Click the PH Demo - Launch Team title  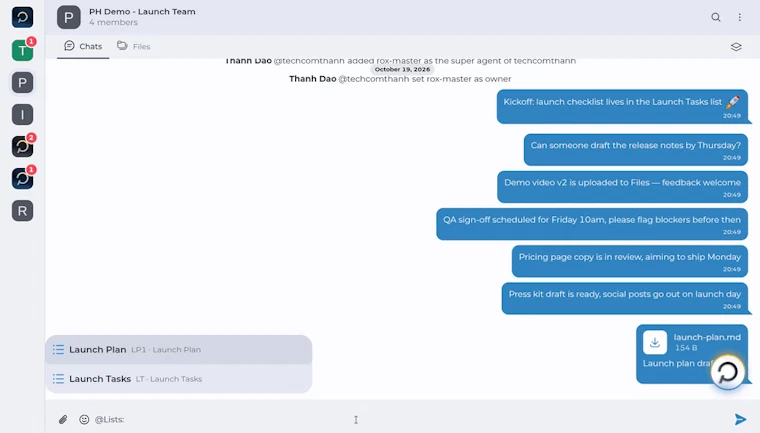click(142, 12)
